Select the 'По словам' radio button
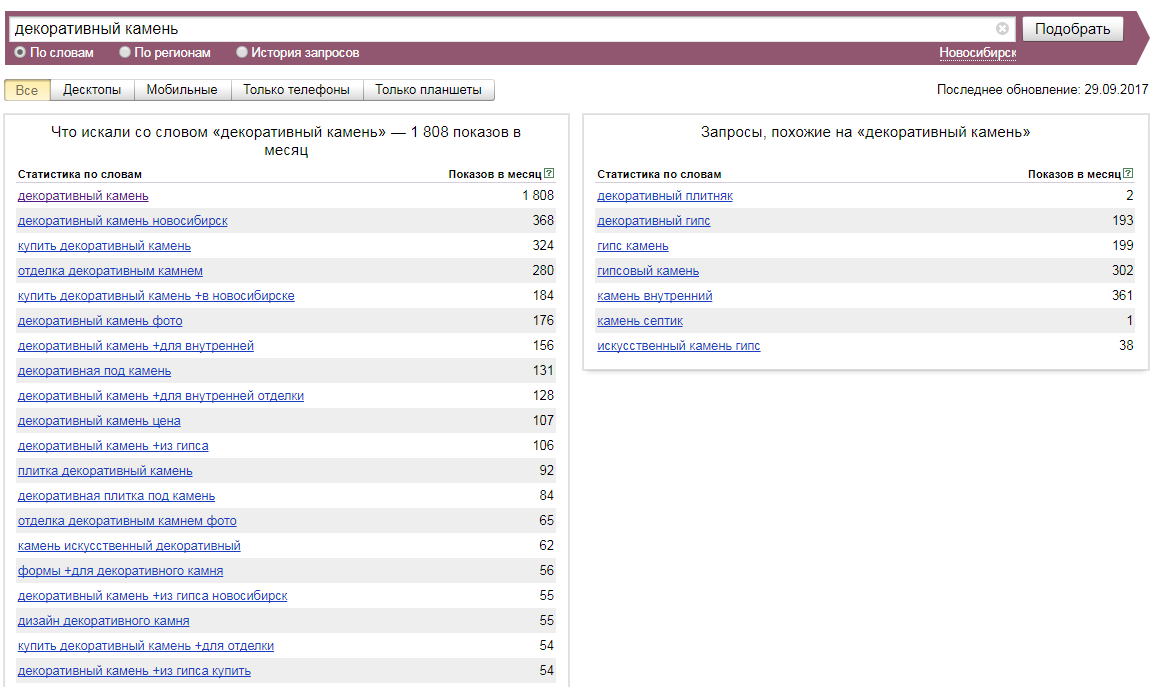The image size is (1167, 687). (x=20, y=52)
